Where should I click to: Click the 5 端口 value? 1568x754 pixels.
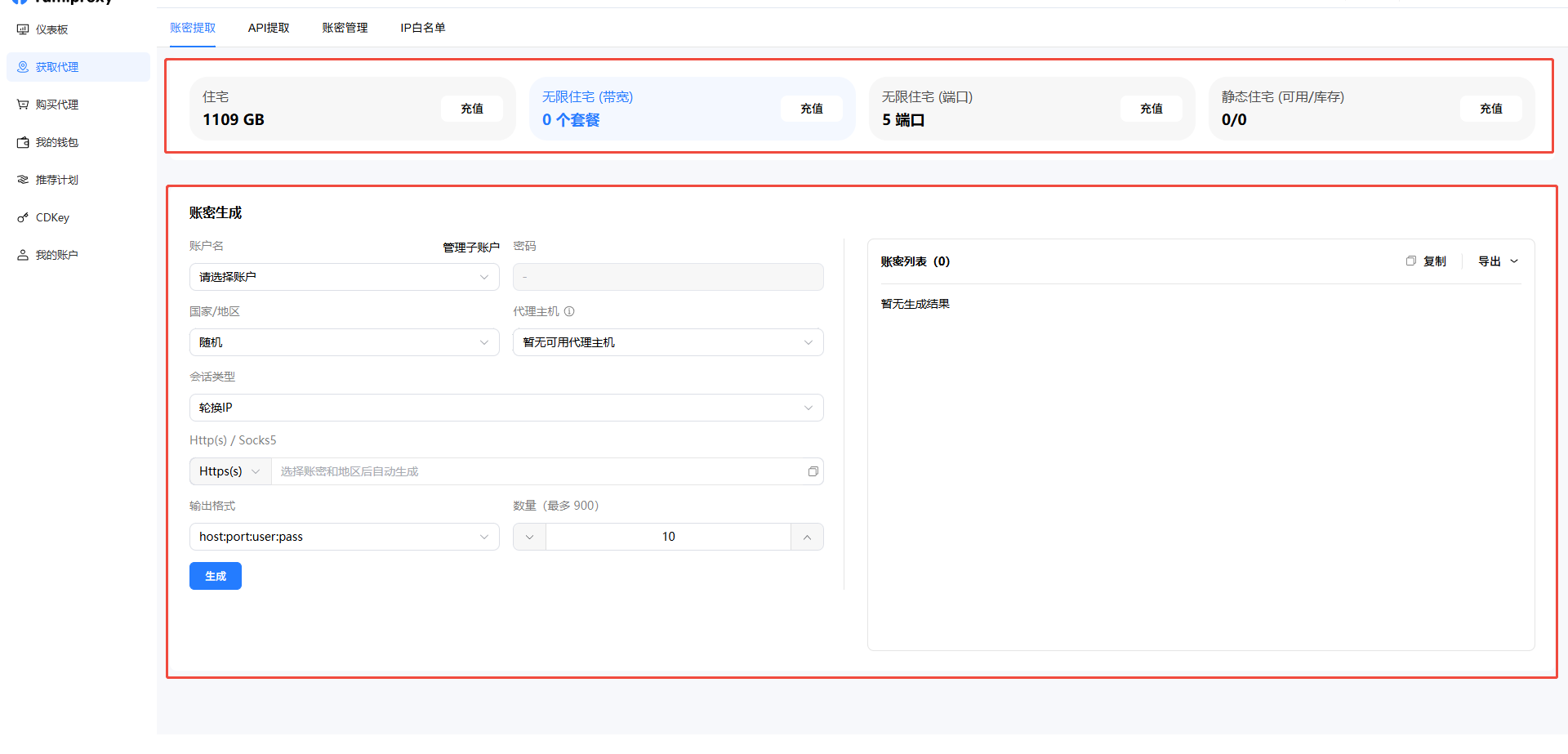pos(903,120)
